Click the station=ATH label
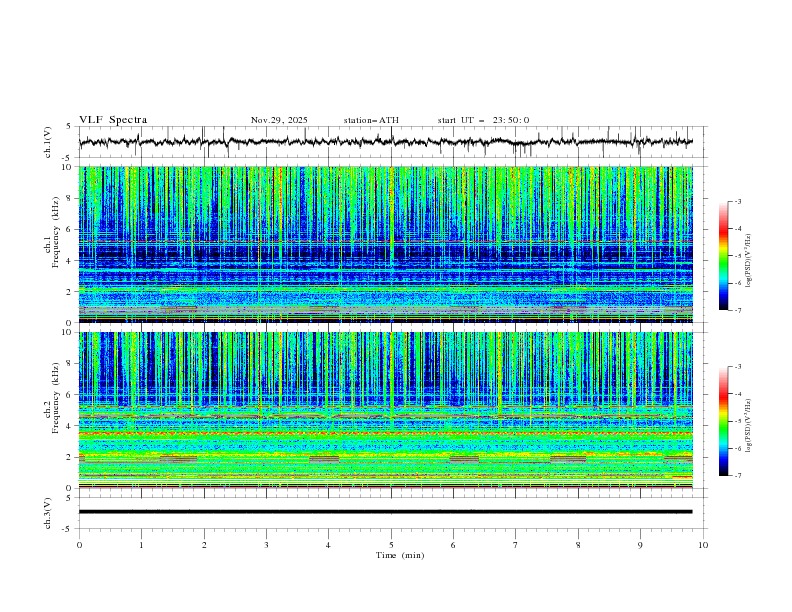 click(371, 120)
